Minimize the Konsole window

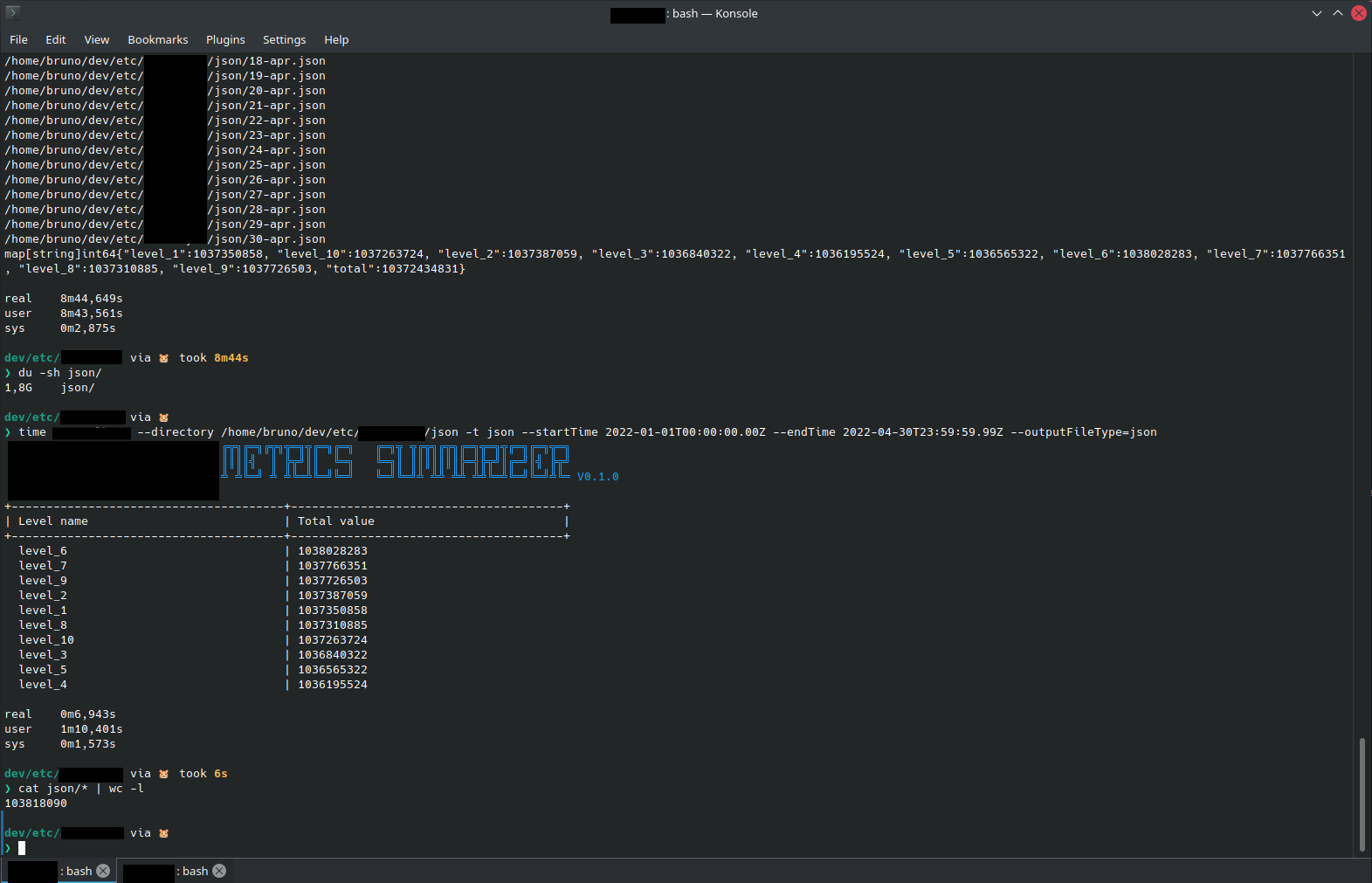pyautogui.click(x=1317, y=13)
